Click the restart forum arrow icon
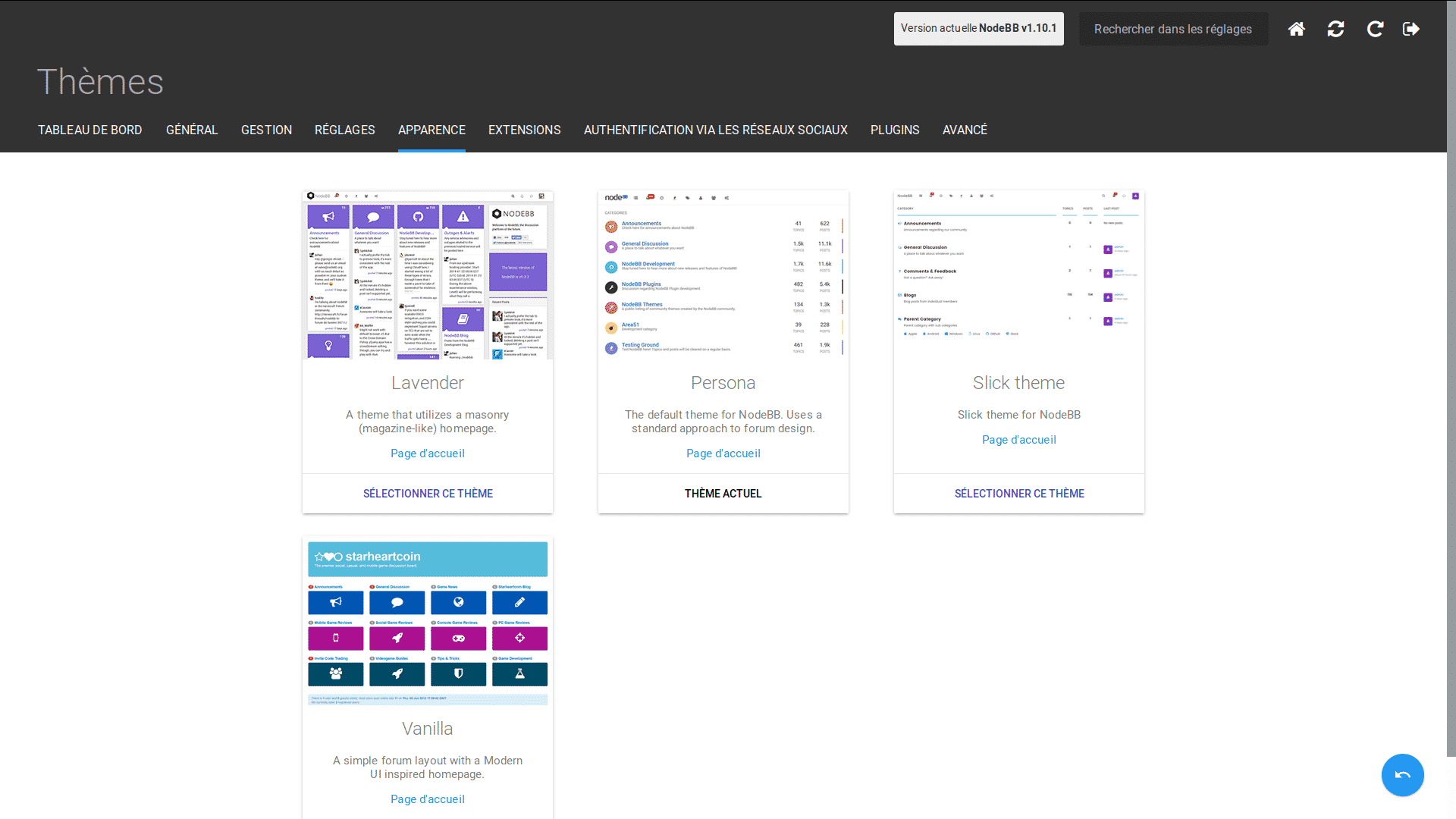Image resolution: width=1456 pixels, height=819 pixels. coord(1375,29)
